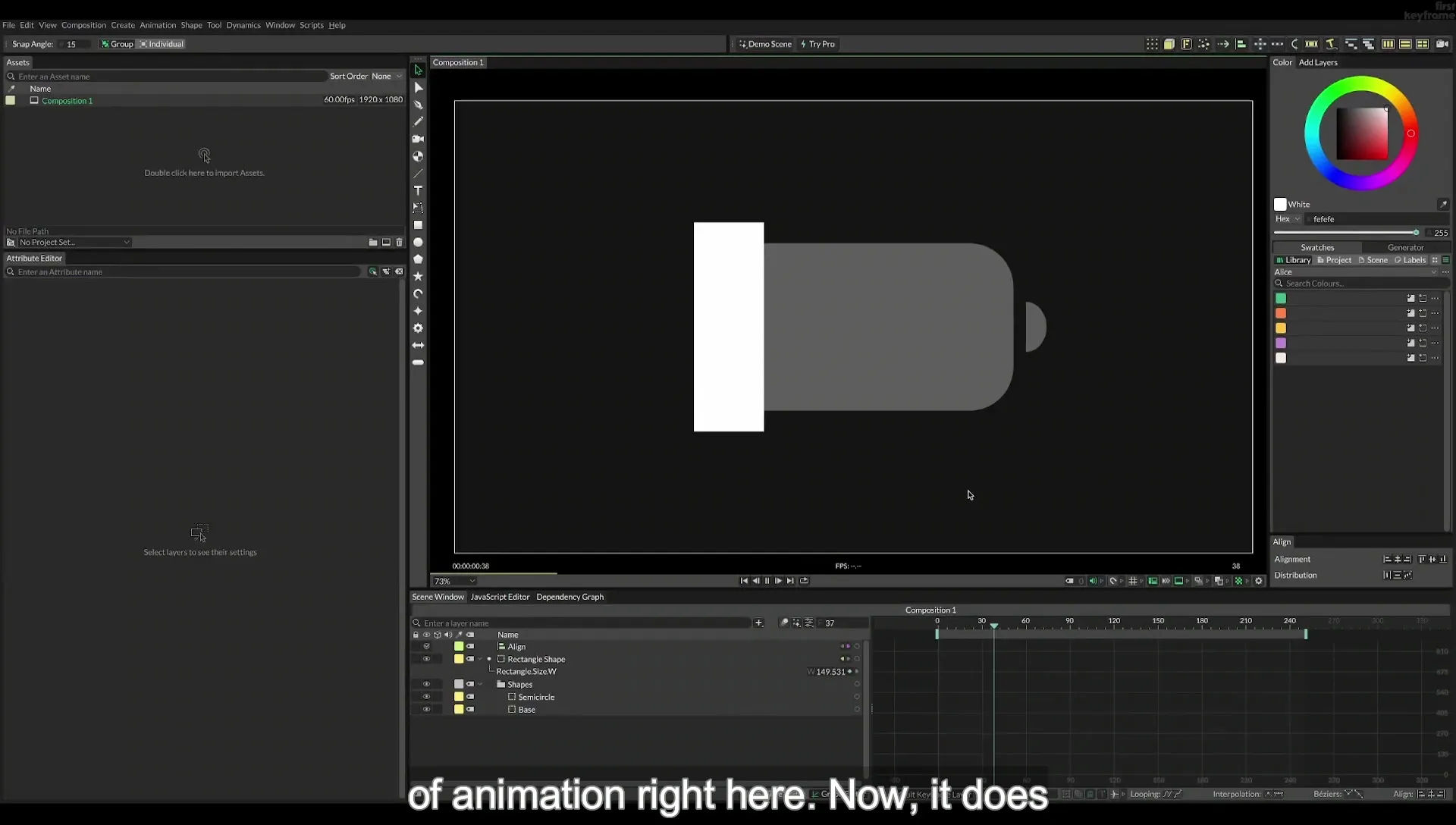Select the Cog shape tool

[x=418, y=328]
